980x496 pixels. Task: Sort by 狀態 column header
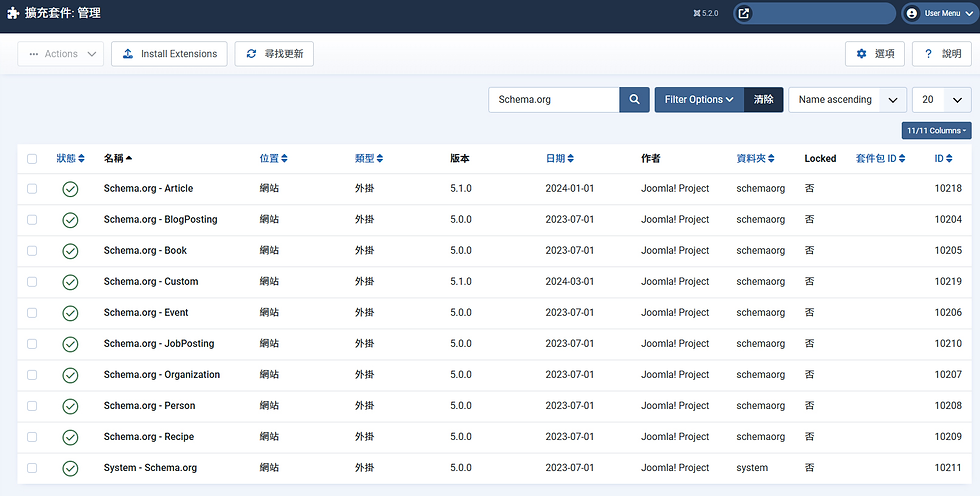[70, 159]
